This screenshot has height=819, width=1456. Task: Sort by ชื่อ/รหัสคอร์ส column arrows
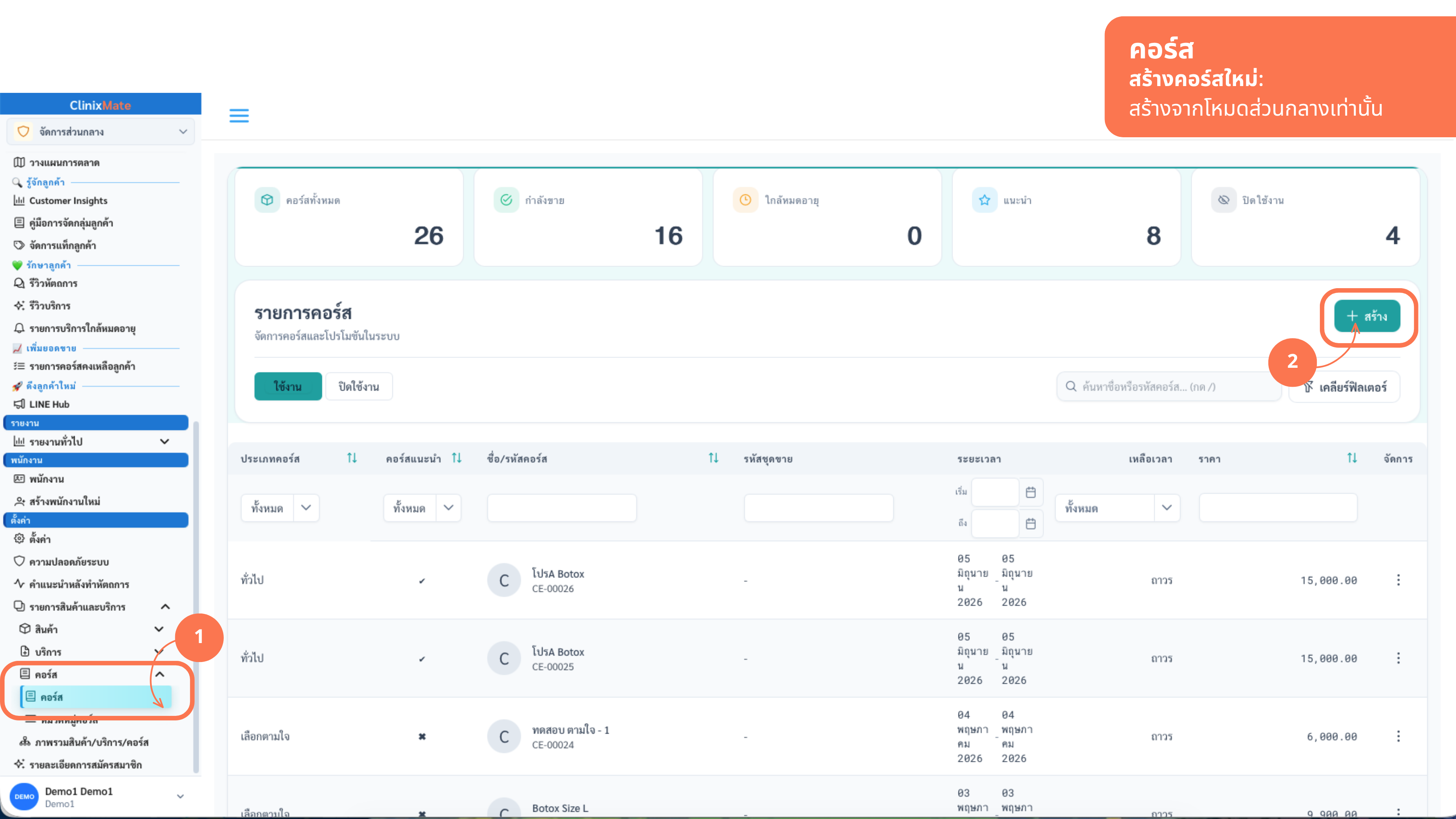coord(713,458)
